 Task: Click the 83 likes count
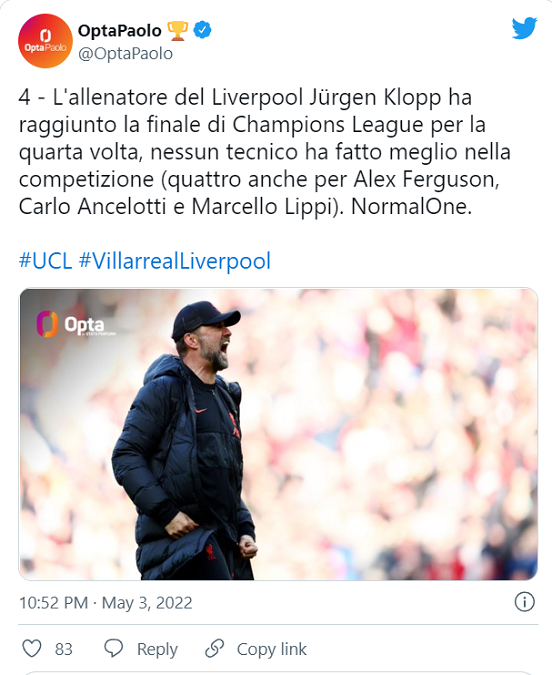63,649
